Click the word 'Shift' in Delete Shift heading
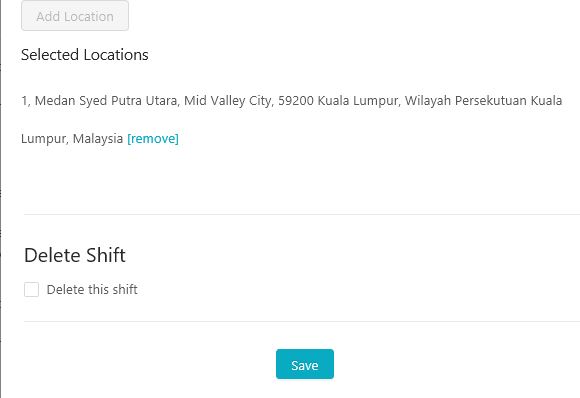The width and height of the screenshot is (580, 398). point(105,255)
